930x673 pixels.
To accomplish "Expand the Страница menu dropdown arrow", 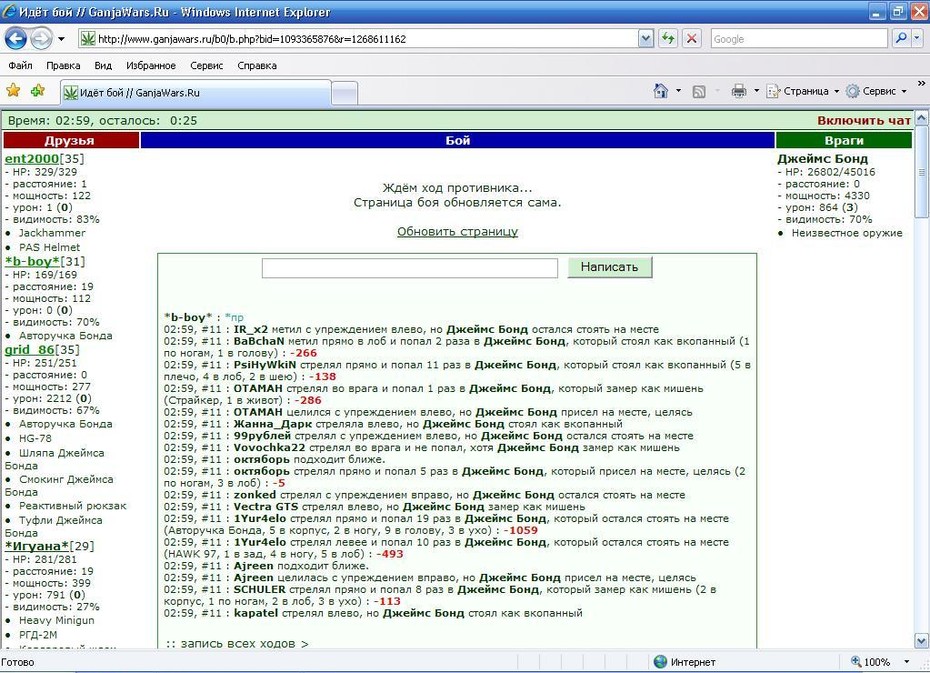I will pyautogui.click(x=836, y=91).
